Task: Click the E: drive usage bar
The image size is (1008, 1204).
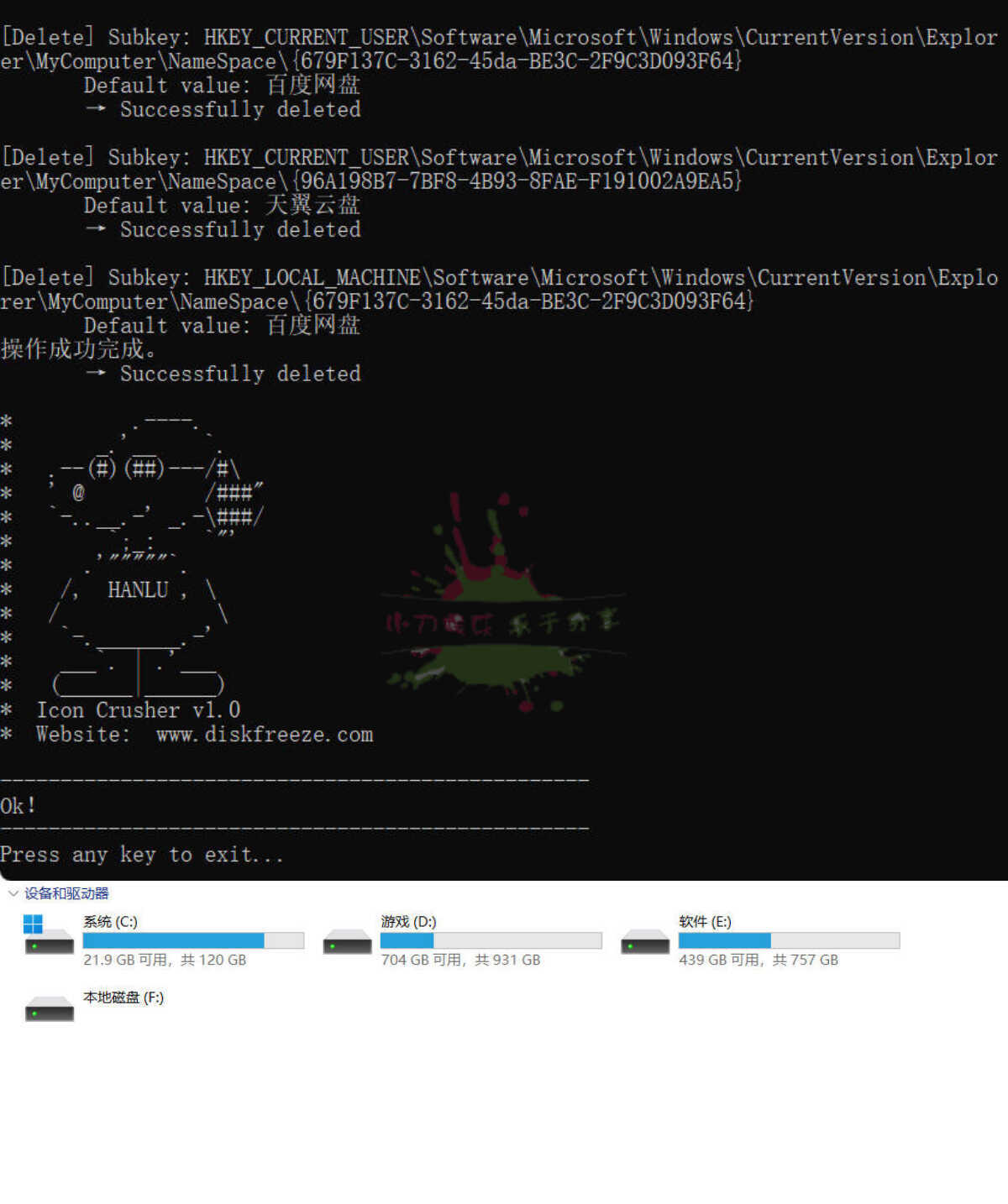Action: [x=789, y=940]
